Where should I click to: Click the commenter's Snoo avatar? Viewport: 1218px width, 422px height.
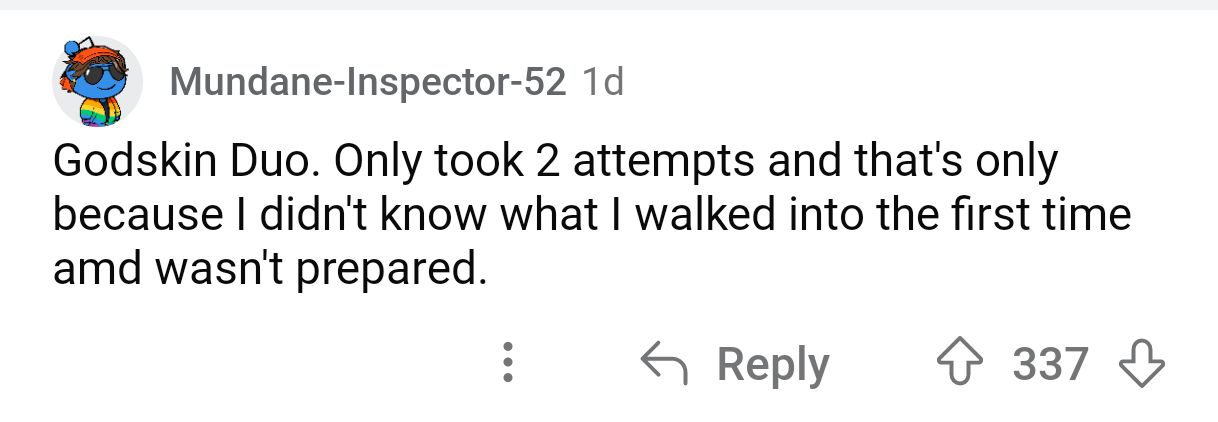[96, 83]
